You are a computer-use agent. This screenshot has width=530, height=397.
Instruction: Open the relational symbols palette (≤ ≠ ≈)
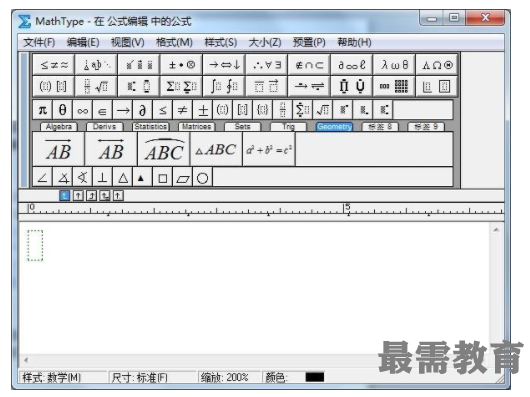[x=54, y=65]
